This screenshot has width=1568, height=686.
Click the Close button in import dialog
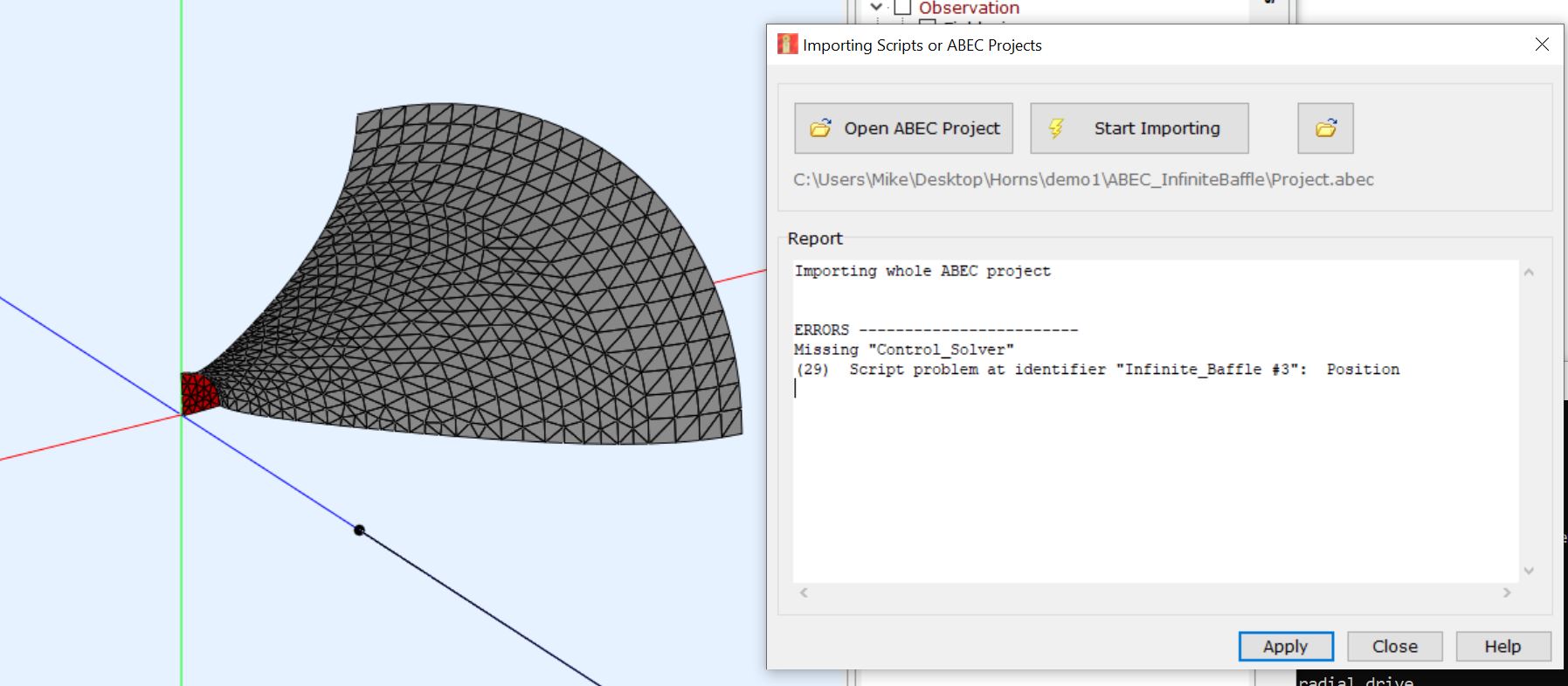[x=1395, y=647]
